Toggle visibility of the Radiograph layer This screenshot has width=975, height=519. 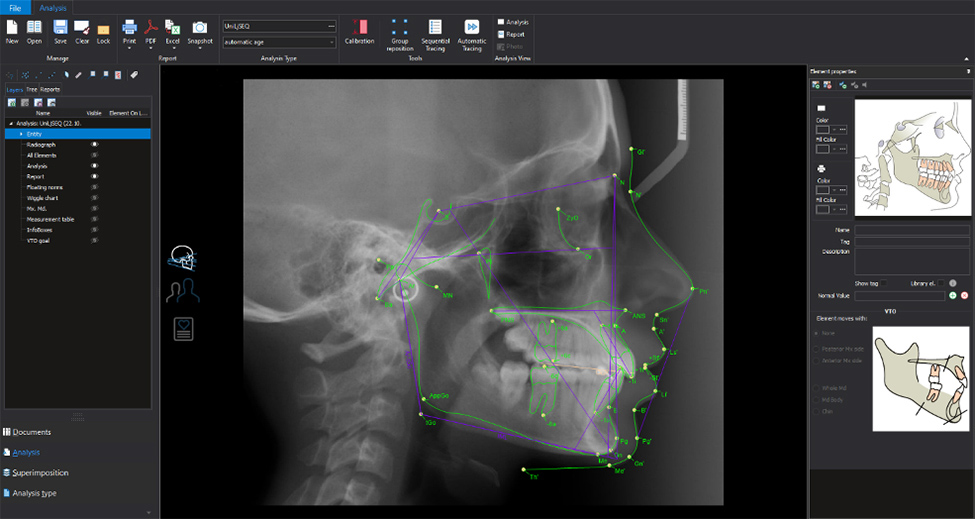click(95, 144)
